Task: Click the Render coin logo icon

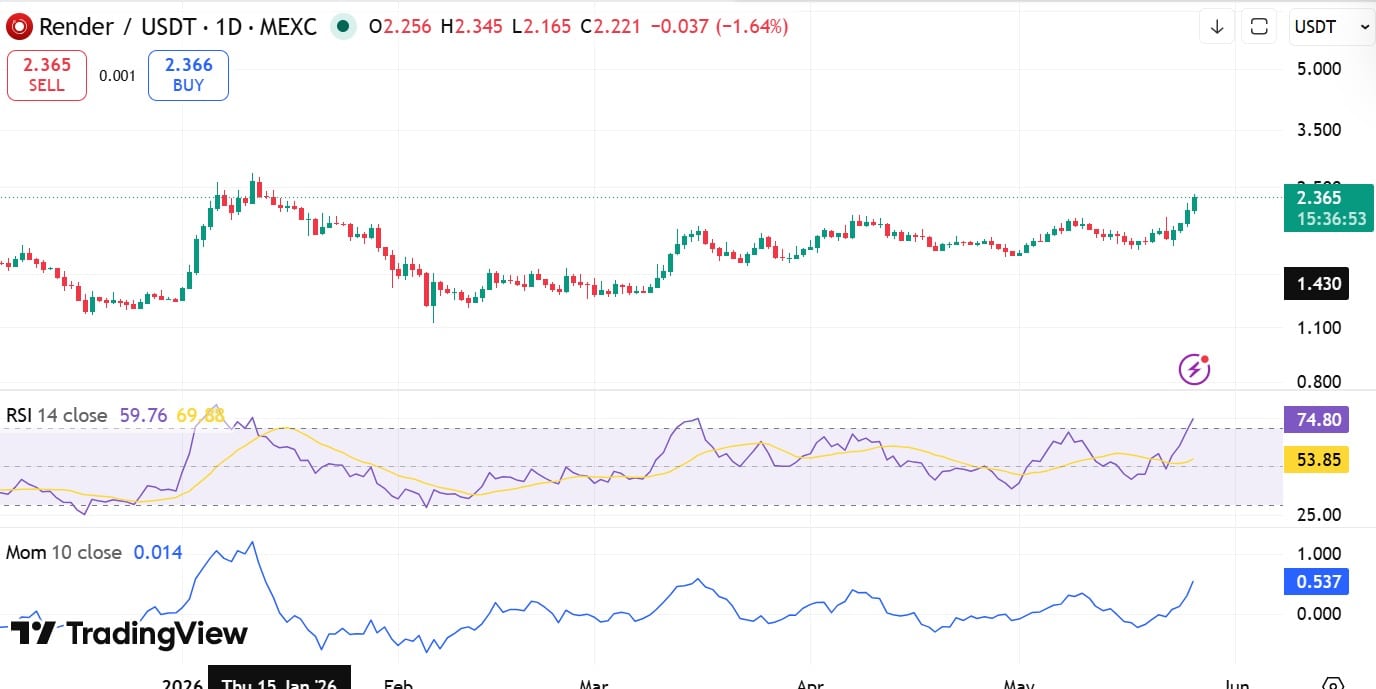Action: [20, 27]
